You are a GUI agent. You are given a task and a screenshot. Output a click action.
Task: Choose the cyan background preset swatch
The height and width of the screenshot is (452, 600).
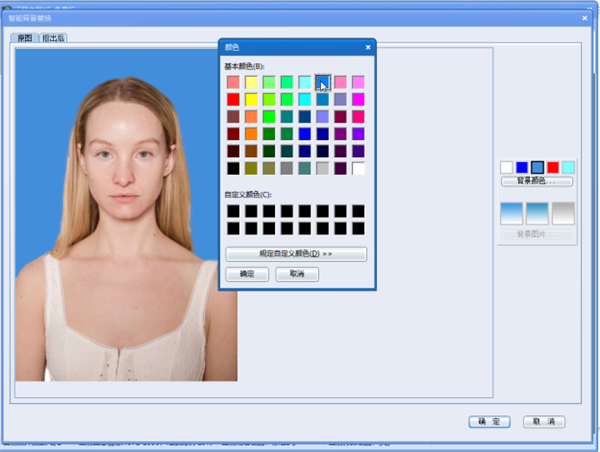[568, 167]
